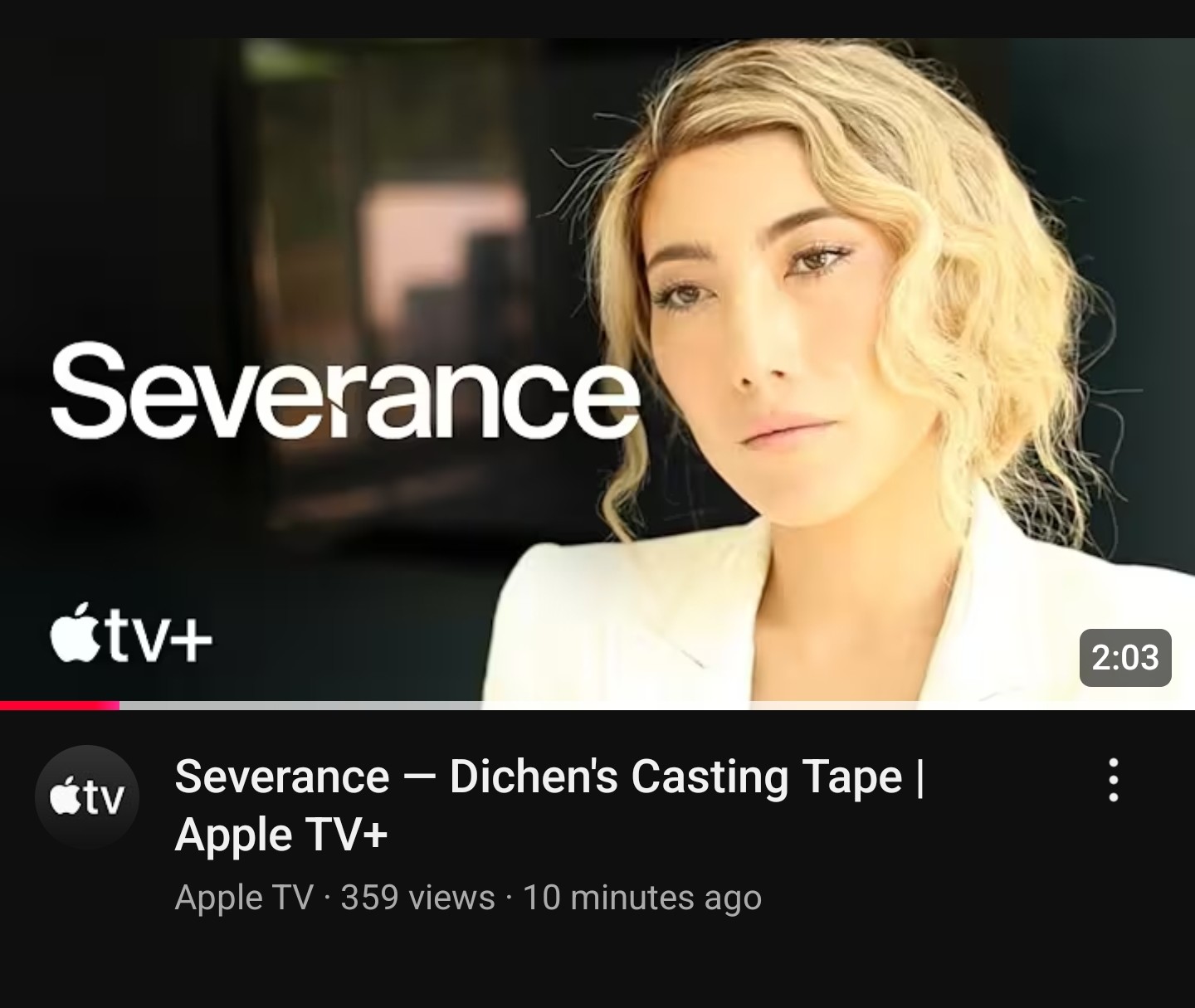Screen dimensions: 1195x1008
Task: Tap the black bar above the thumbnail
Action: tap(597, 18)
